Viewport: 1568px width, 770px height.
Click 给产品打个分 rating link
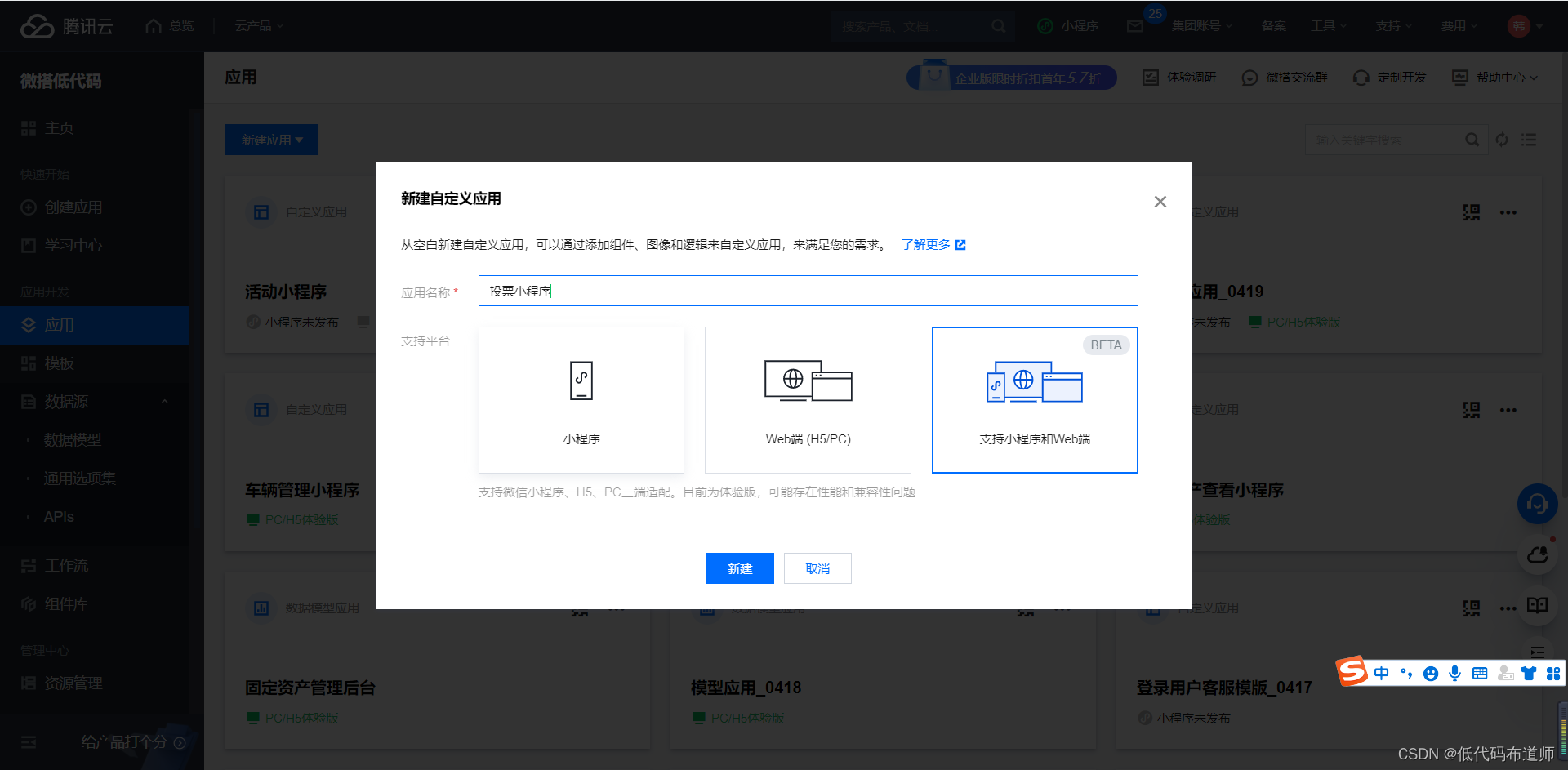(x=133, y=742)
